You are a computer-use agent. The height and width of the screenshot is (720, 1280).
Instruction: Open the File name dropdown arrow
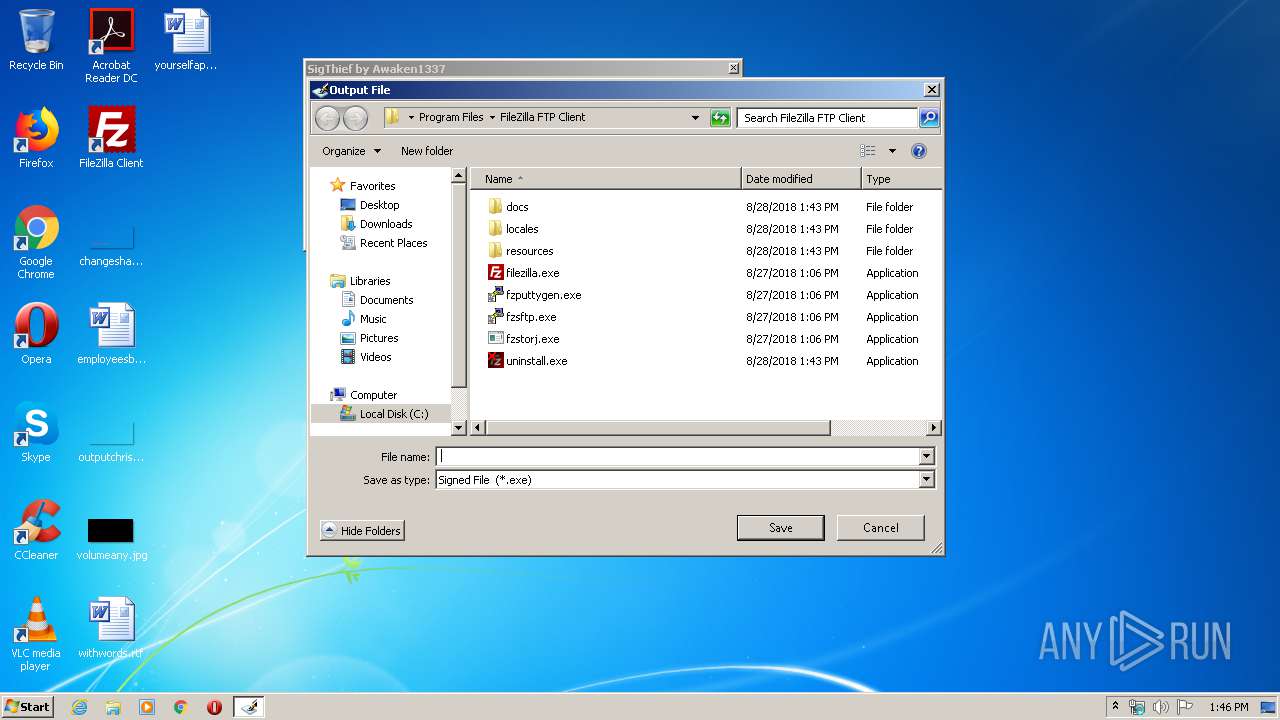pyautogui.click(x=926, y=457)
